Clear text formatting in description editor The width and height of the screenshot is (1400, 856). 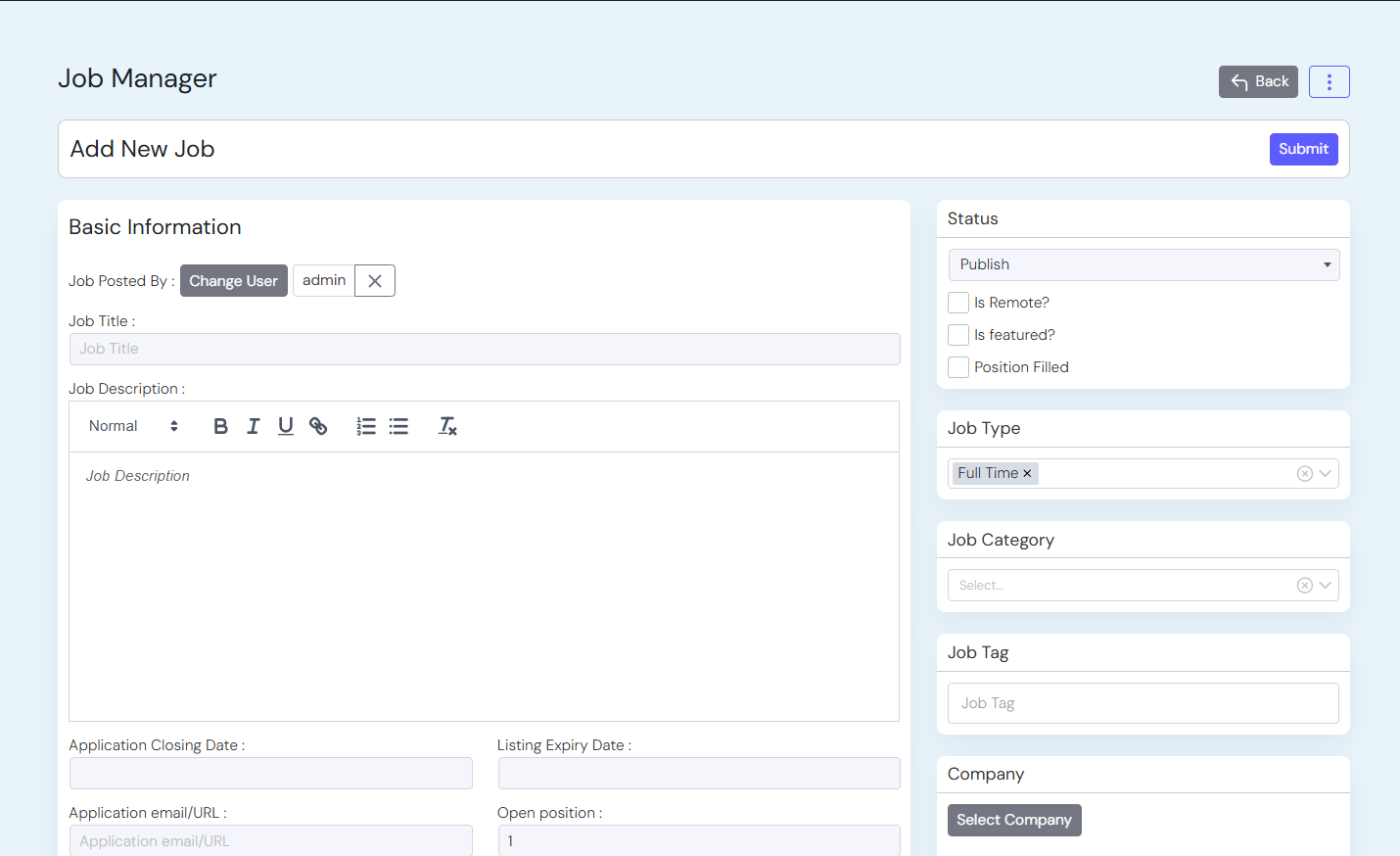pyautogui.click(x=447, y=426)
